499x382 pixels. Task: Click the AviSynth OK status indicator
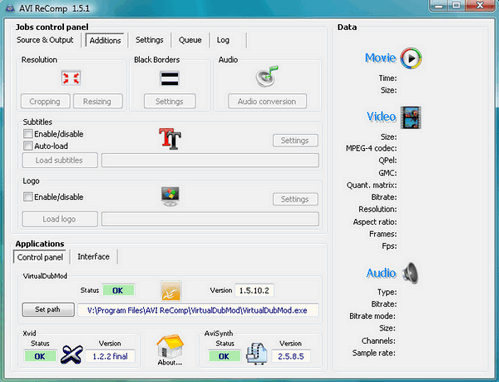tap(224, 356)
